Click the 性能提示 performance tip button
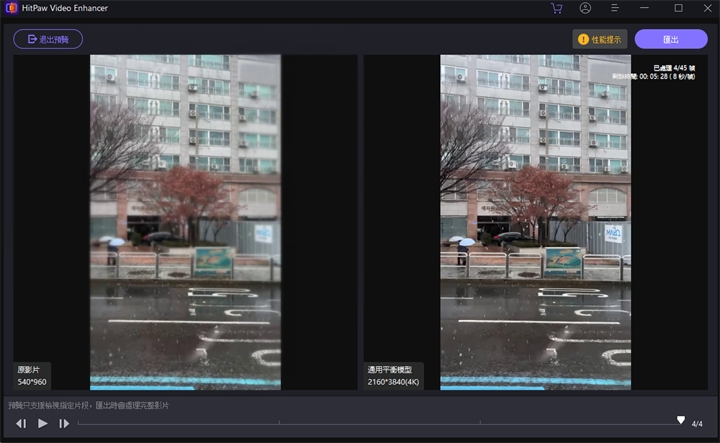 point(600,39)
